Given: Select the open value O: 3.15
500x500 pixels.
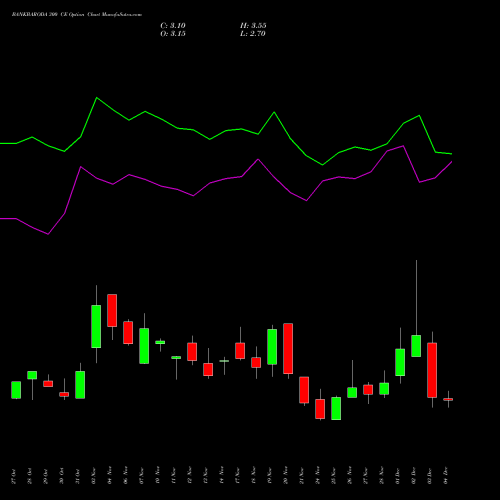Looking at the screenshot, I should [x=173, y=34].
